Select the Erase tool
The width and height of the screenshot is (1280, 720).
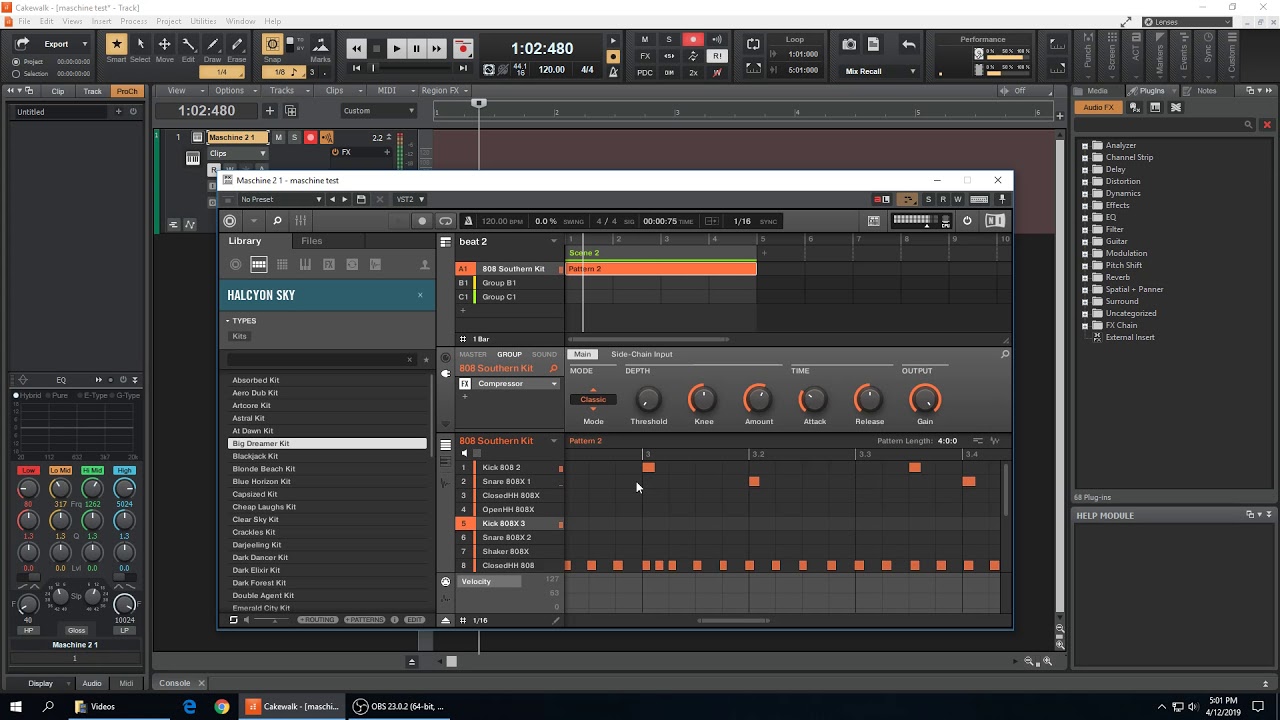click(237, 44)
